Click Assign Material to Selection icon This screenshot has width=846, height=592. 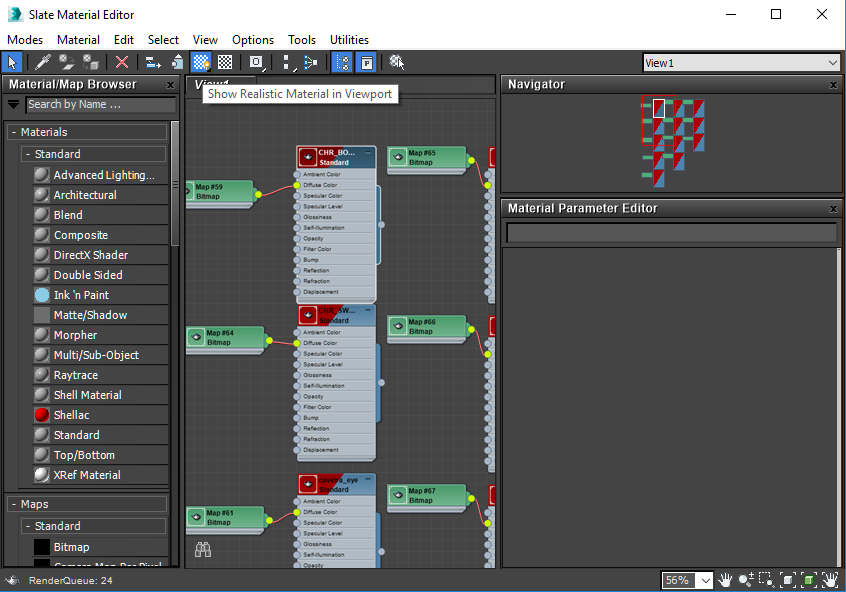(91, 62)
